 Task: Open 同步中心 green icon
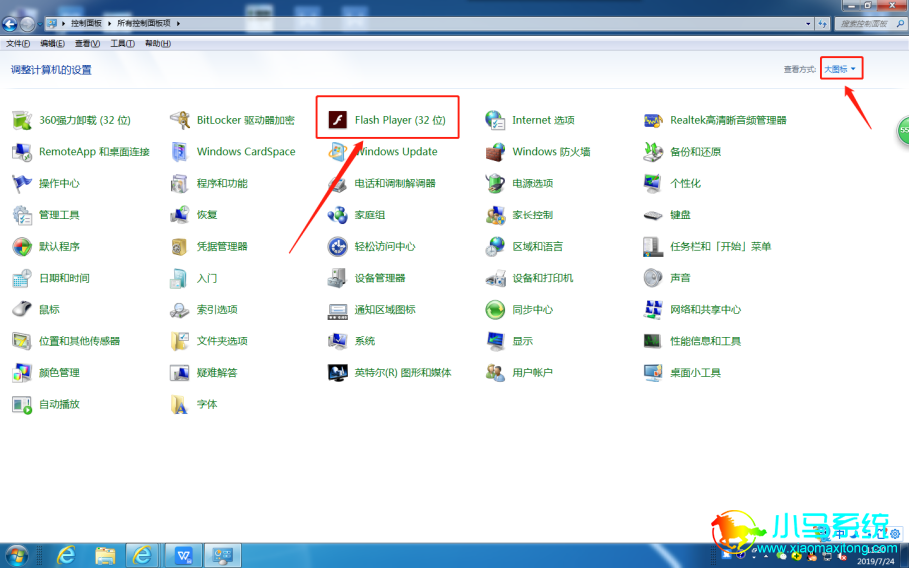pos(495,310)
